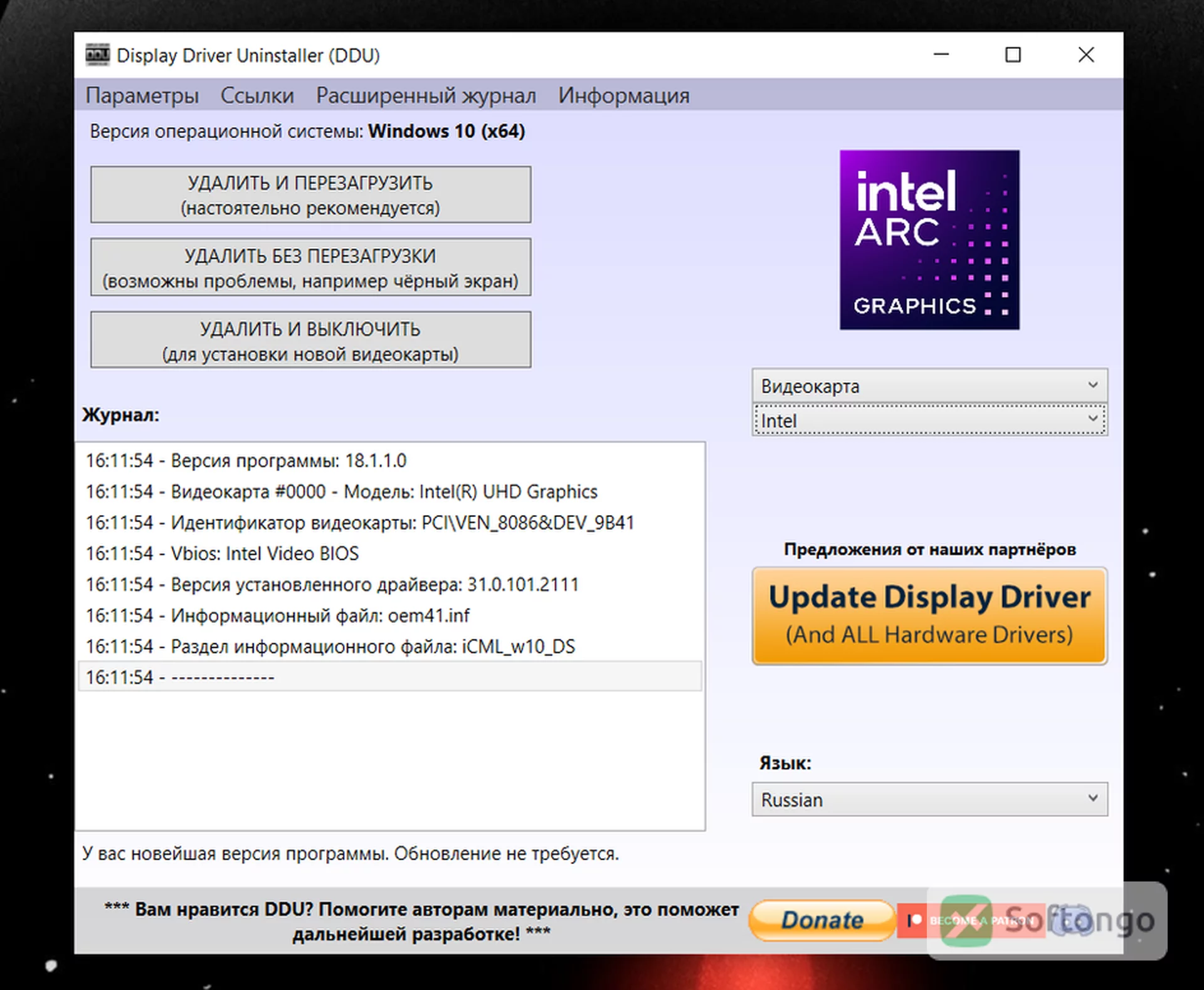Select the dashed separator log line
This screenshot has width=1204, height=990.
(389, 677)
